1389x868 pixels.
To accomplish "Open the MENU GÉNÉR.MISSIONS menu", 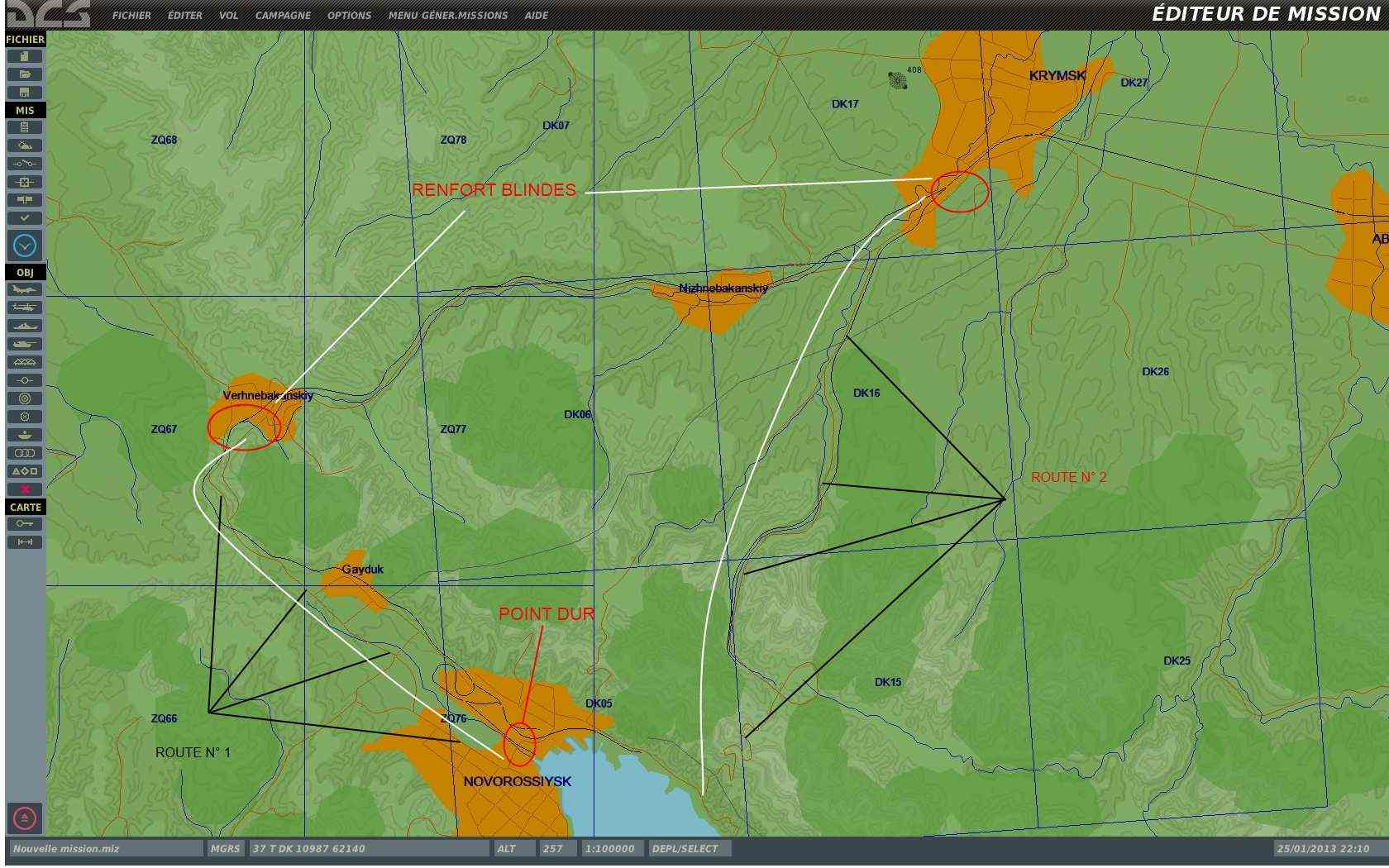I will (x=448, y=16).
